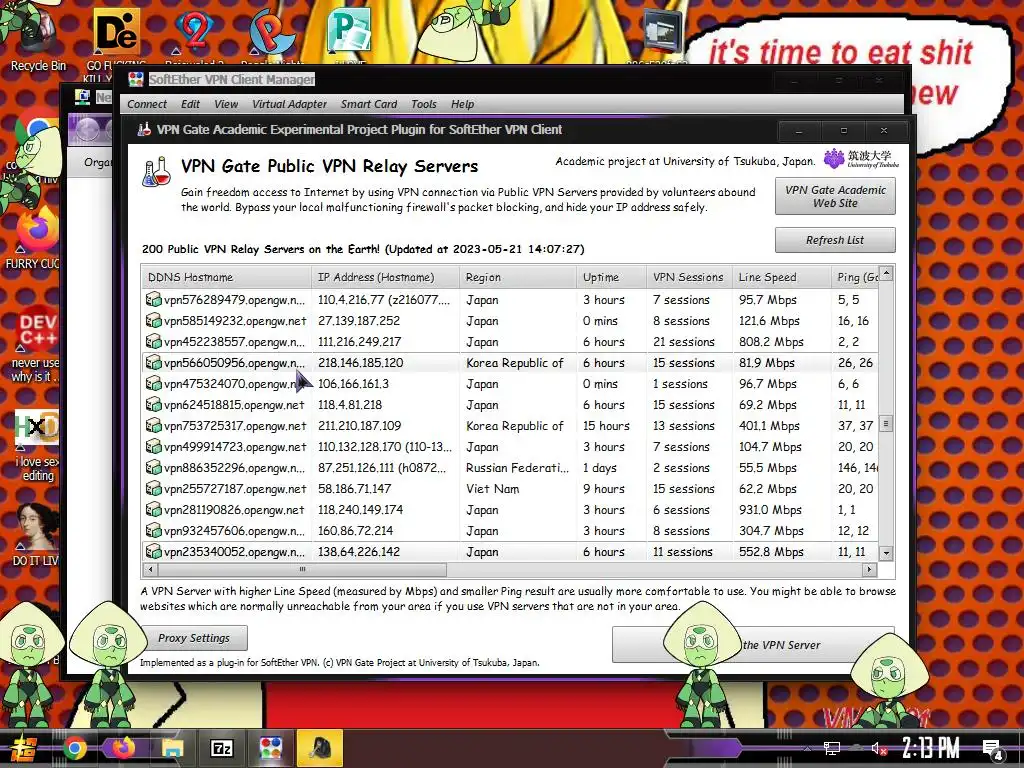Select server icon for vpn255727187
Image resolution: width=1024 pixels, height=768 pixels.
[153, 488]
